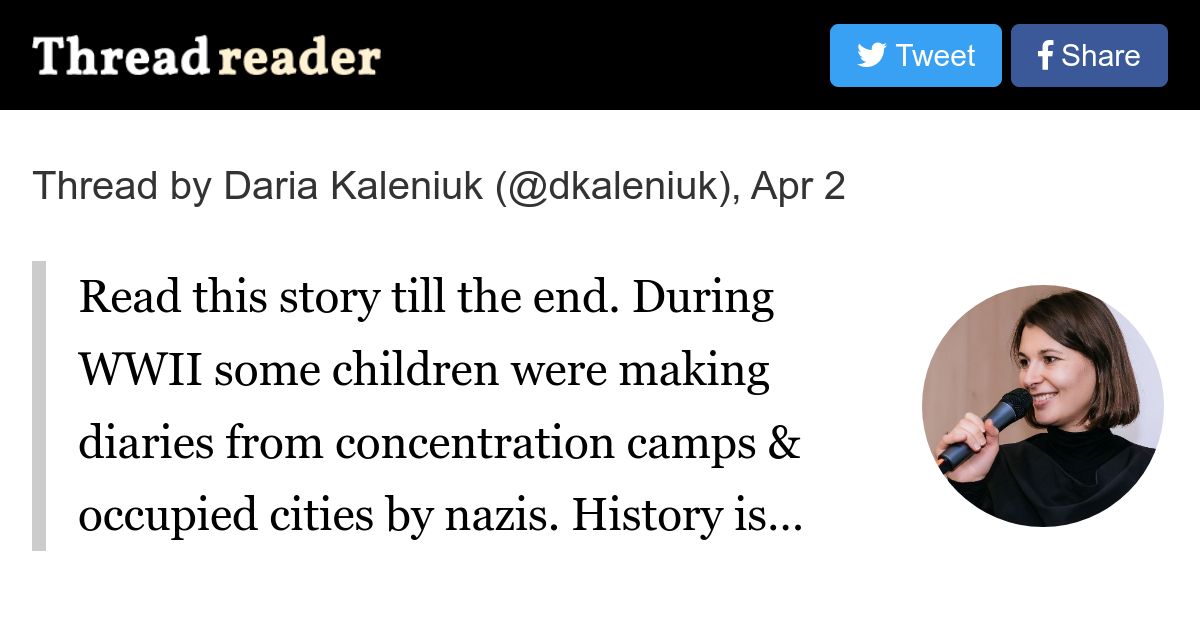Viewport: 1200px width, 628px height.
Task: Click the "Thread by" heading text
Action: (123, 186)
